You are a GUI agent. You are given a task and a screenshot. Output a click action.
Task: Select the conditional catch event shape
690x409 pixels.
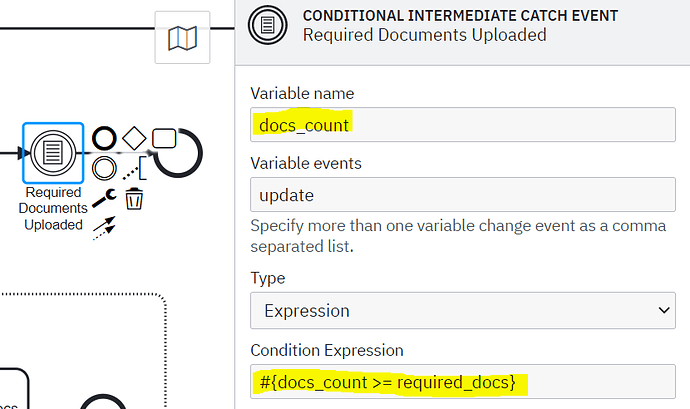coord(53,153)
